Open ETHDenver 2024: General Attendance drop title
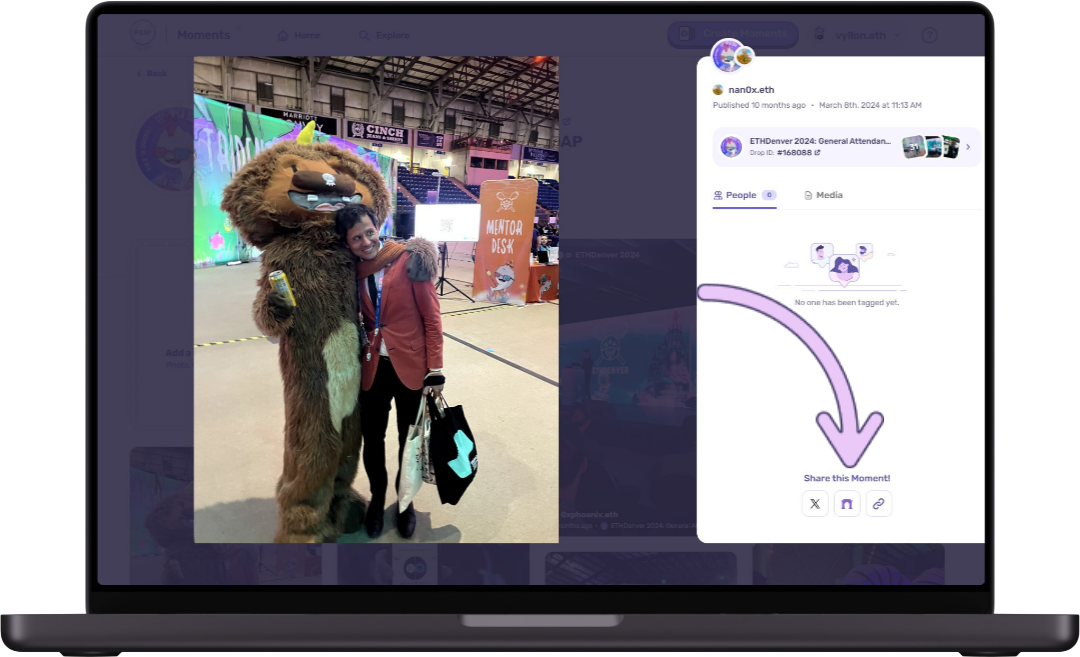Screen dimensions: 1080x657 (x=820, y=141)
